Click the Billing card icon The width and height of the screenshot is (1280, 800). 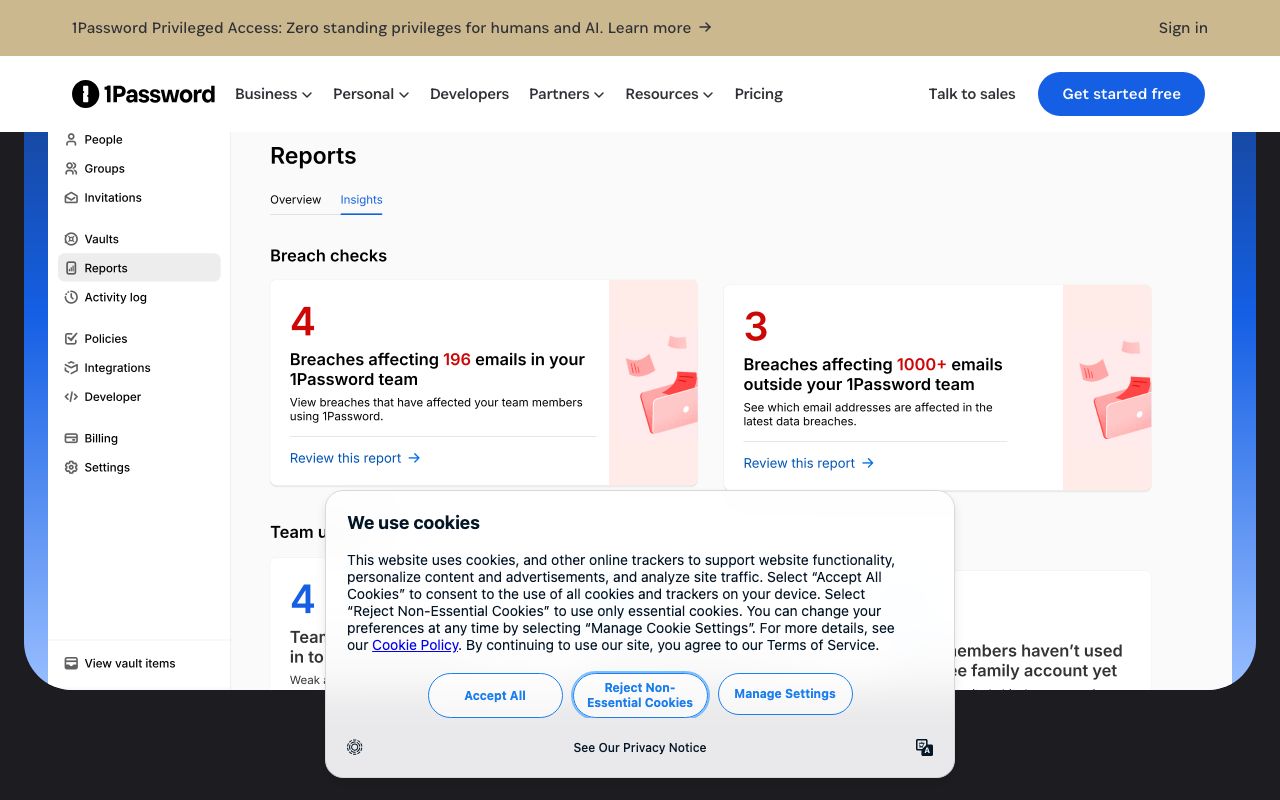tap(71, 438)
